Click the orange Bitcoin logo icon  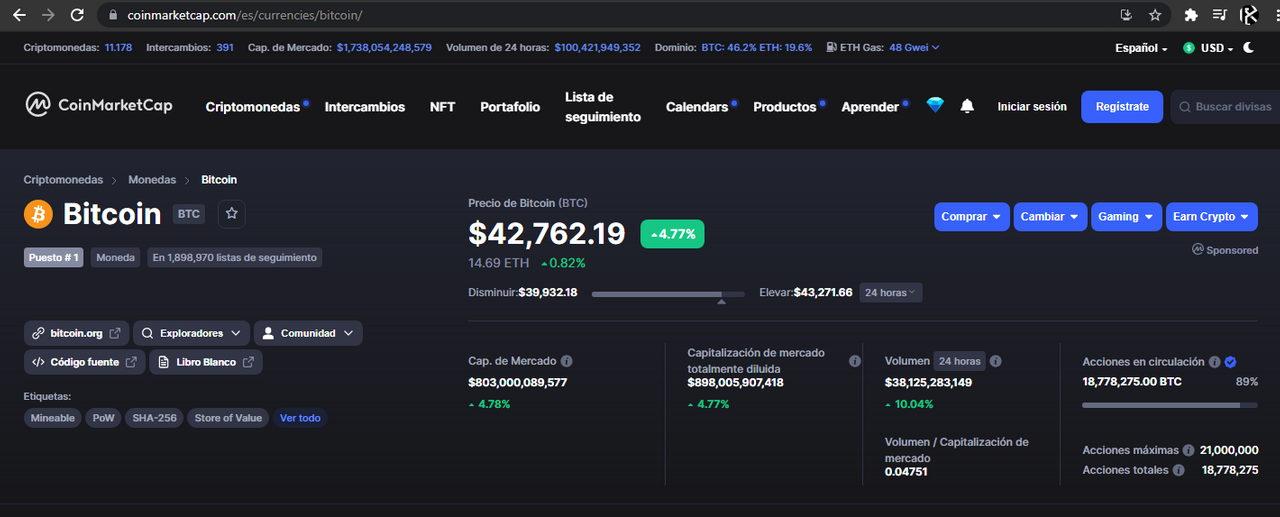(38, 214)
